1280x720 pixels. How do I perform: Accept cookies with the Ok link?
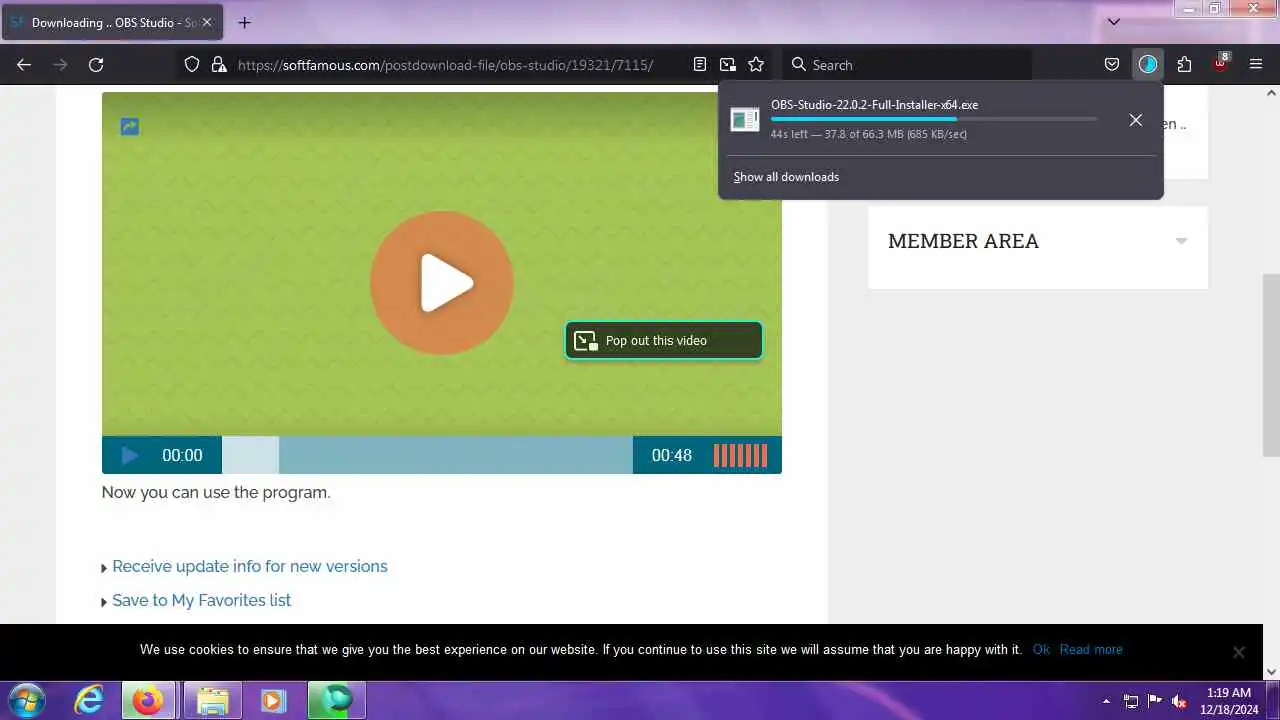[x=1041, y=649]
